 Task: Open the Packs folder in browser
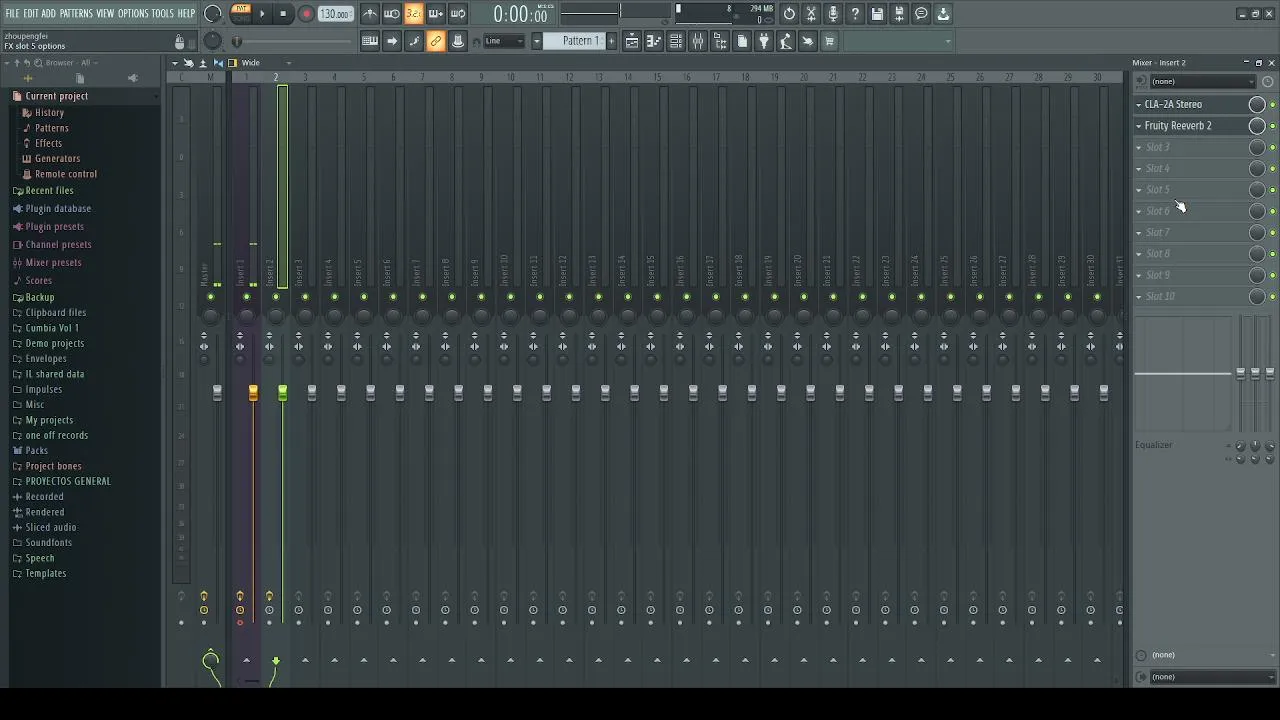[x=36, y=451]
